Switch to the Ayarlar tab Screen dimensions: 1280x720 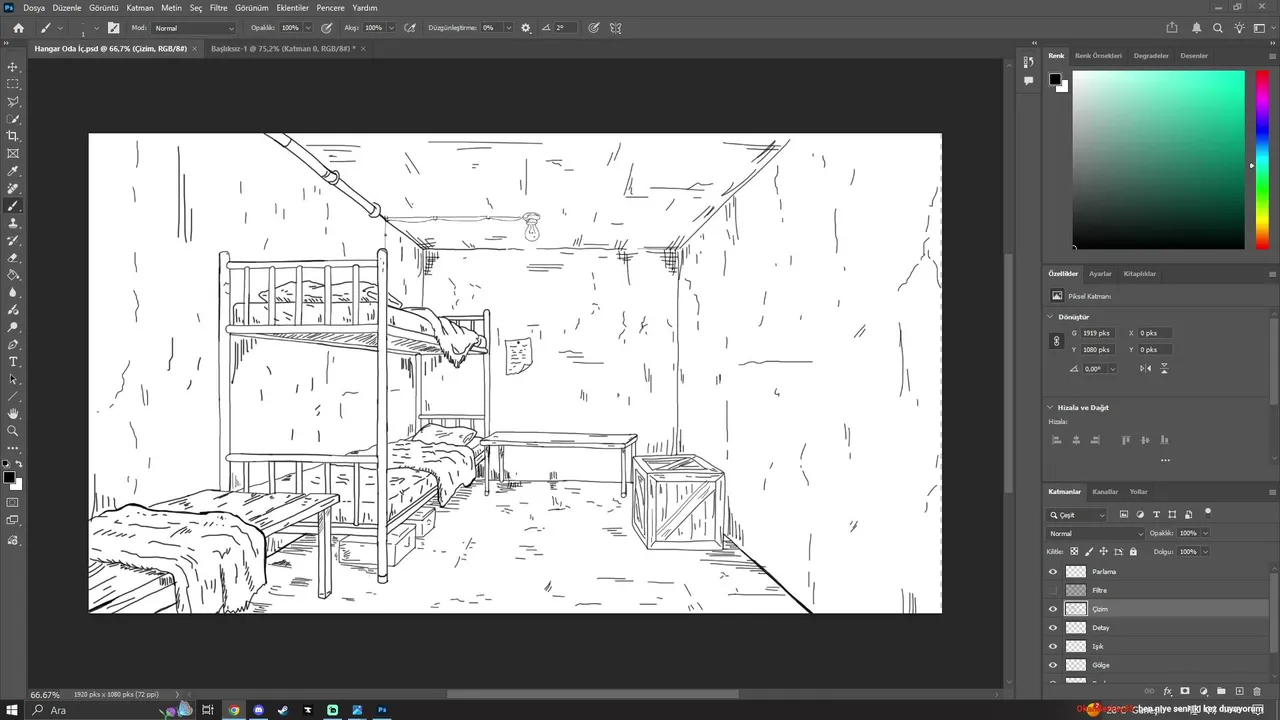[1100, 273]
